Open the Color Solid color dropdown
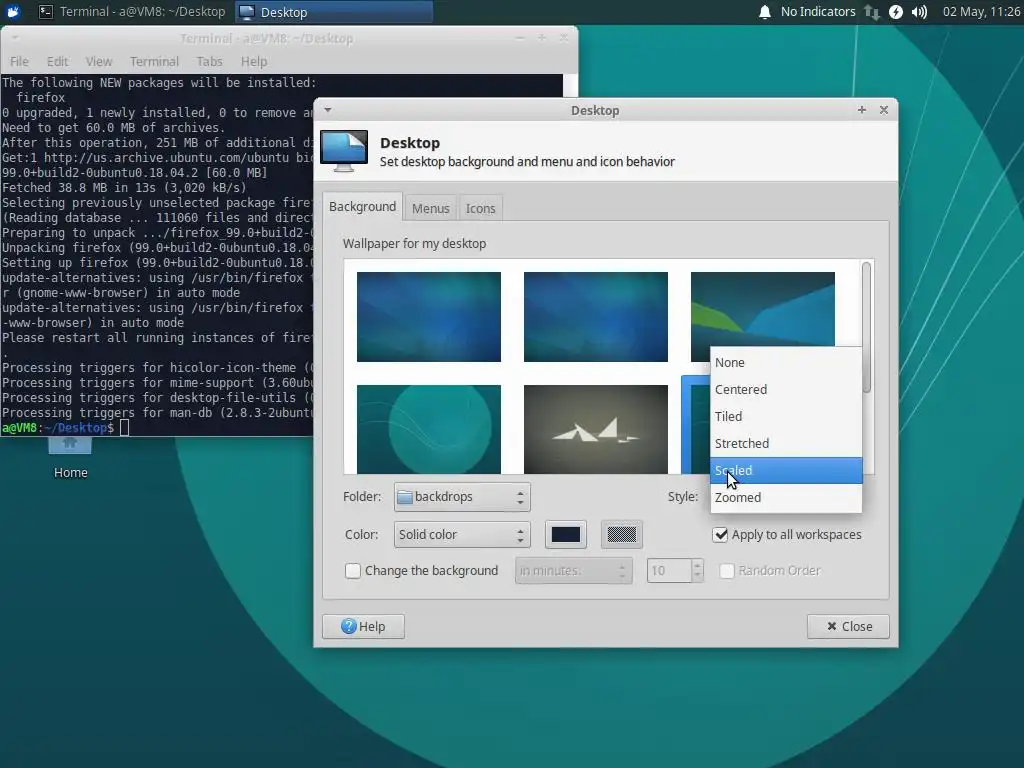Viewport: 1024px width, 768px height. (462, 535)
